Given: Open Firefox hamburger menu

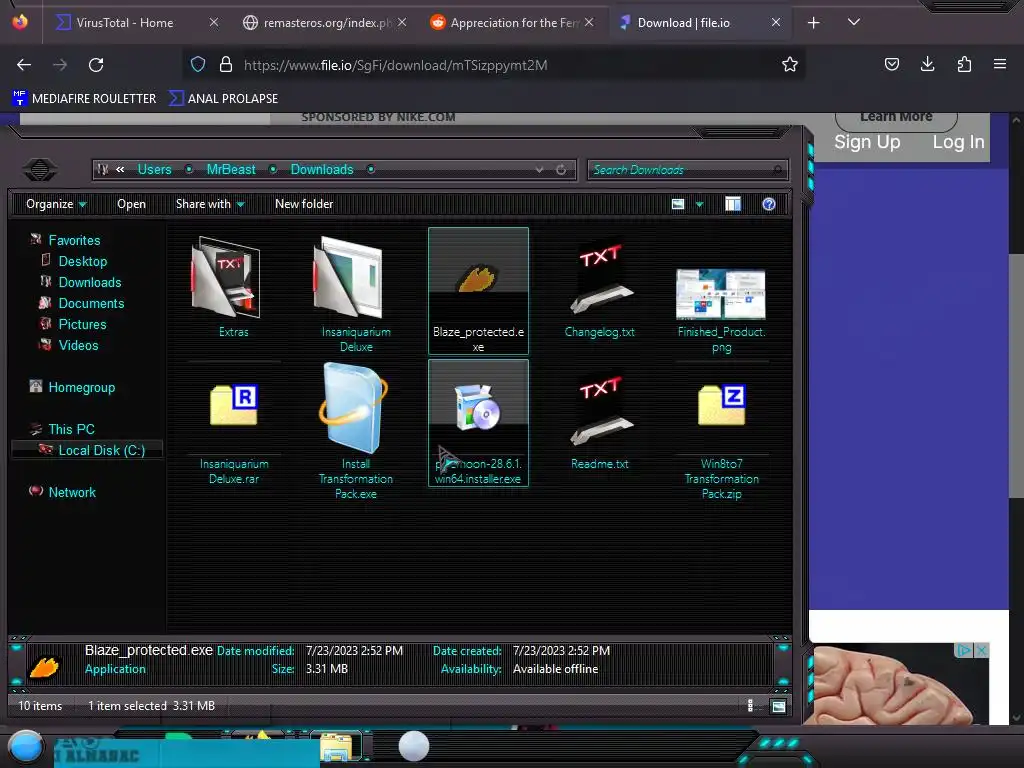Looking at the screenshot, I should [x=1000, y=64].
